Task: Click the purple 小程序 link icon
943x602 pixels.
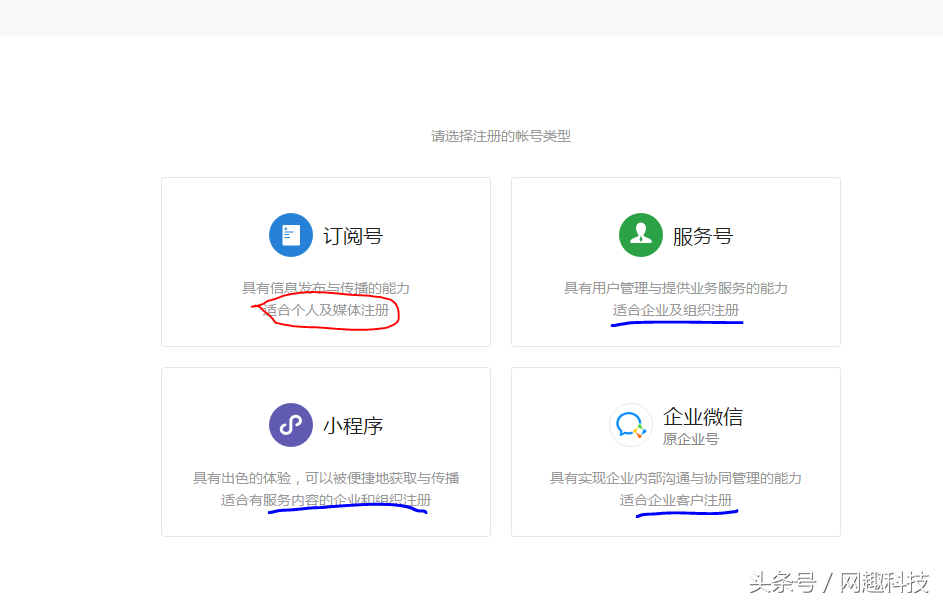Action: (x=290, y=425)
